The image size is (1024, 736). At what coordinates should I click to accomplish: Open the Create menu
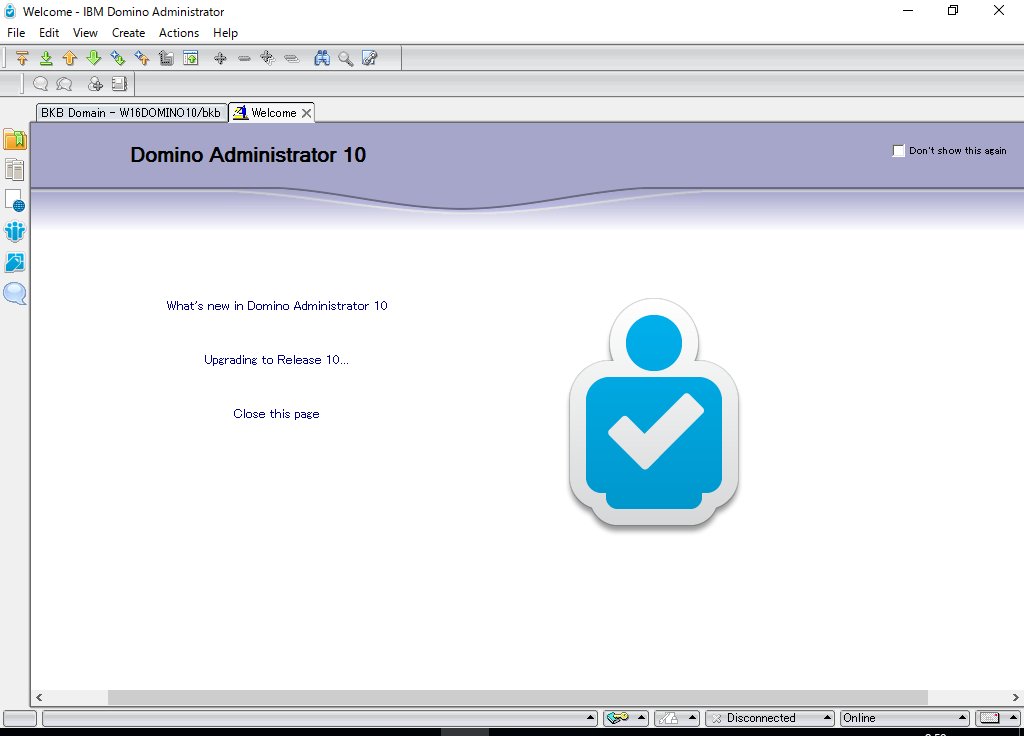point(128,33)
